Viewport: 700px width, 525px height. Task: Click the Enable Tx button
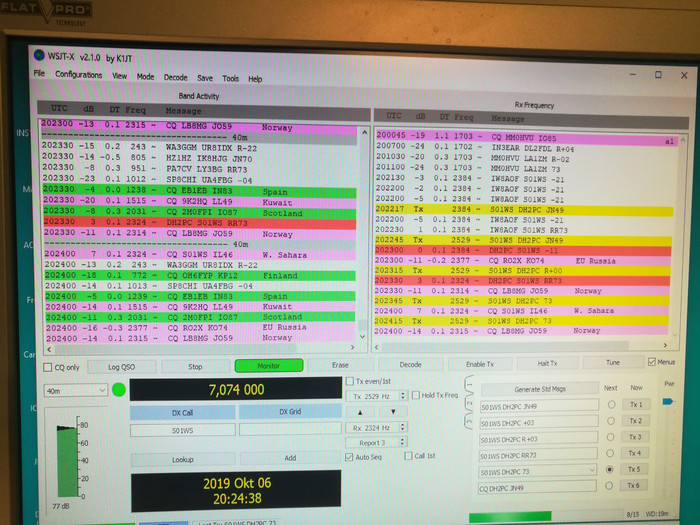pyautogui.click(x=480, y=364)
